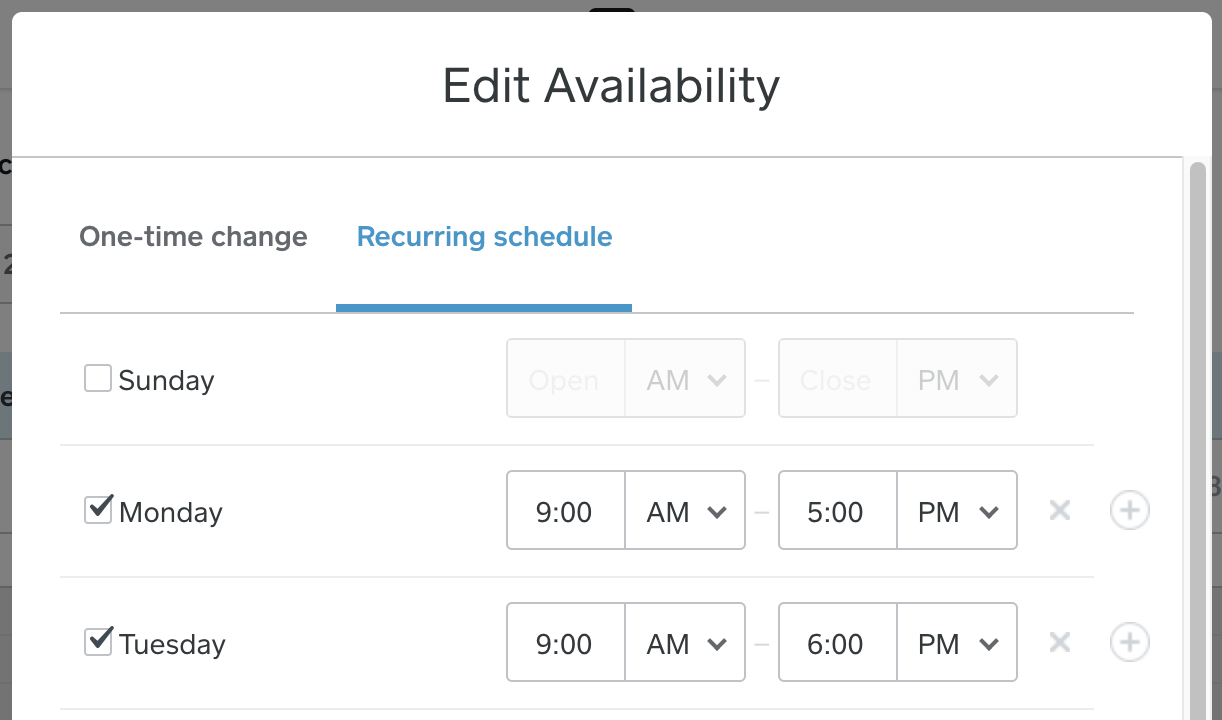Click Tuesday start time field 9:00
This screenshot has width=1222, height=720.
566,643
